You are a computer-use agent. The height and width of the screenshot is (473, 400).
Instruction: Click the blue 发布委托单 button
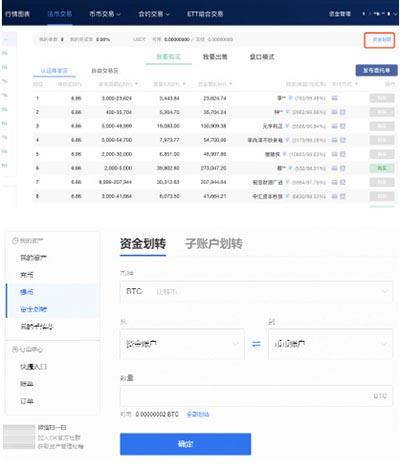(x=376, y=70)
